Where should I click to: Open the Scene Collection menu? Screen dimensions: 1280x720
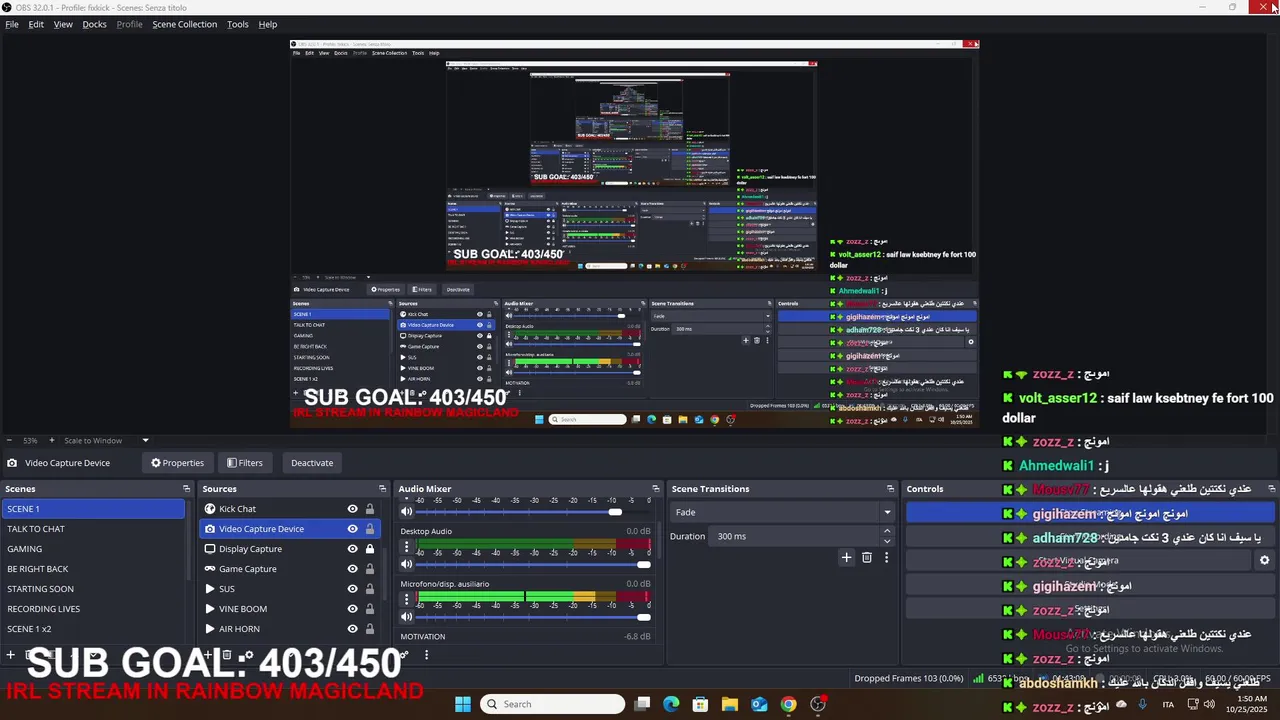pyautogui.click(x=184, y=24)
